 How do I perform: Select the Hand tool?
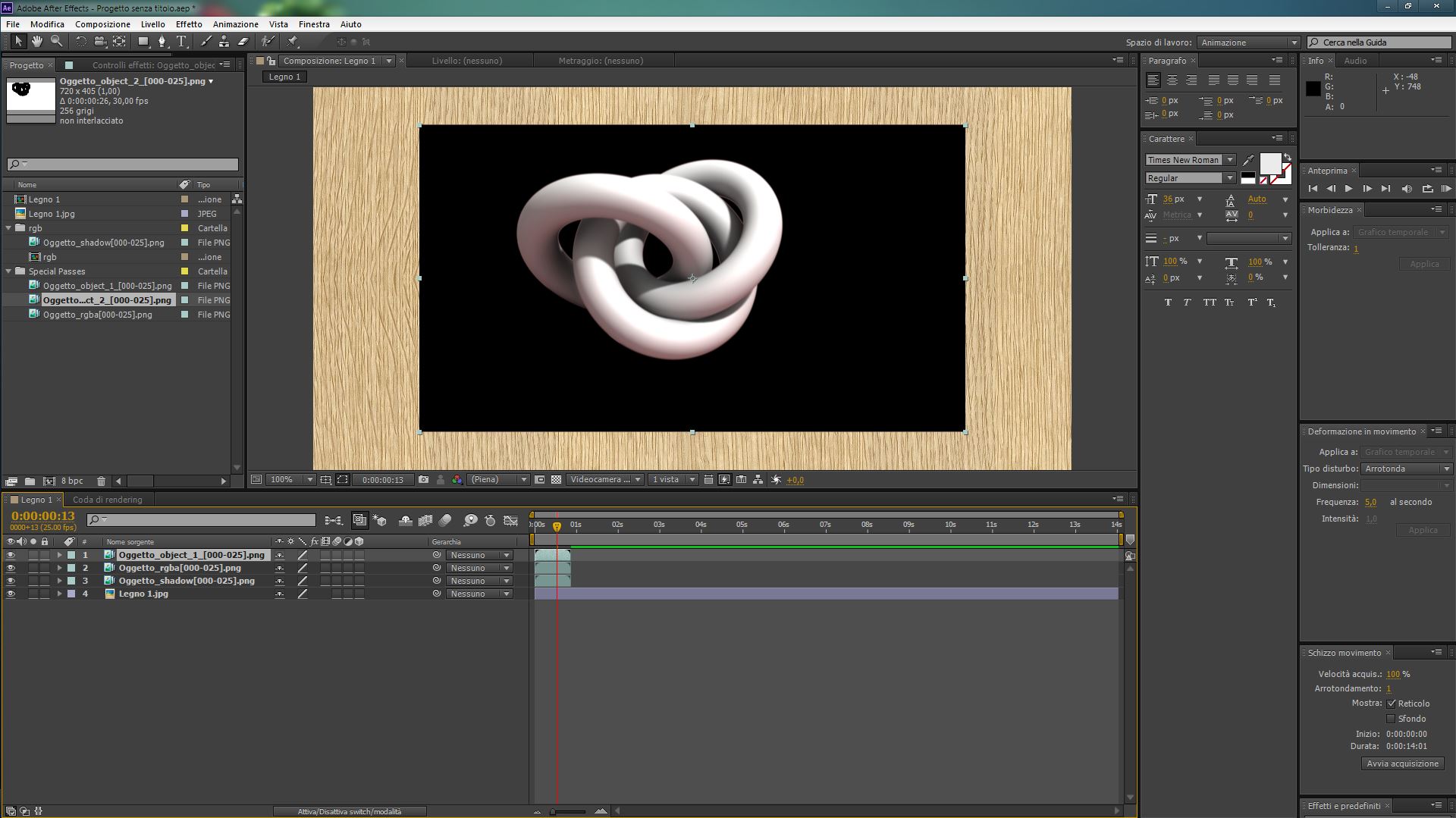click(37, 42)
